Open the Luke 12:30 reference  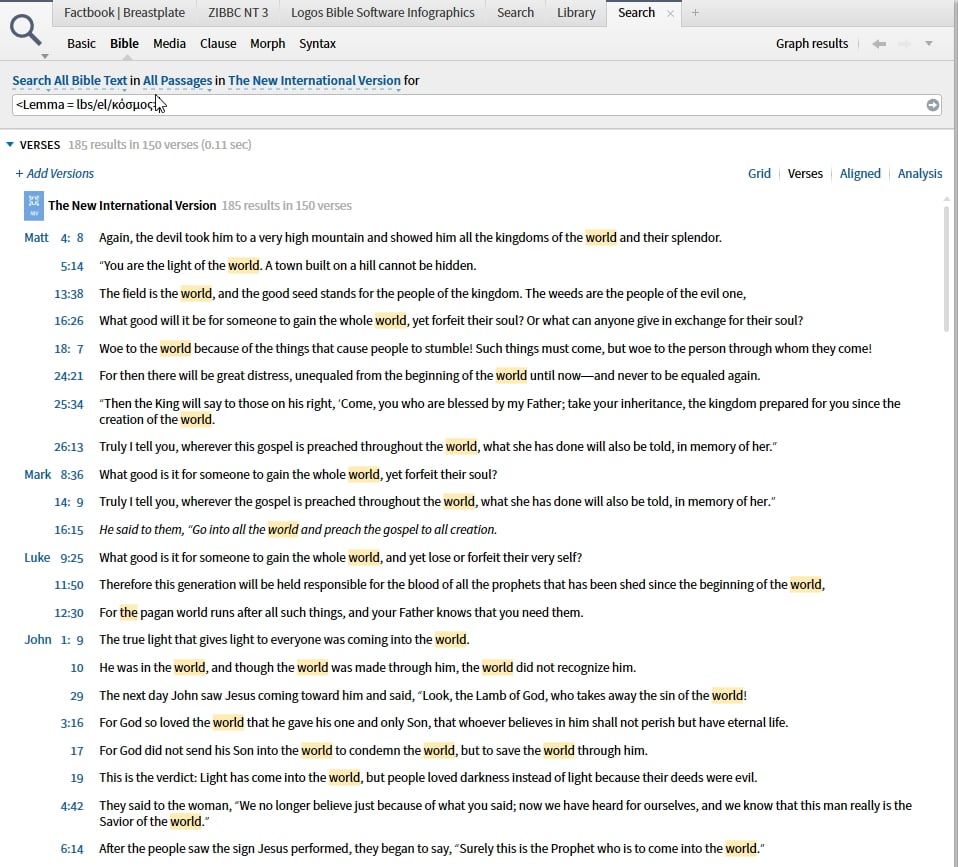point(68,613)
